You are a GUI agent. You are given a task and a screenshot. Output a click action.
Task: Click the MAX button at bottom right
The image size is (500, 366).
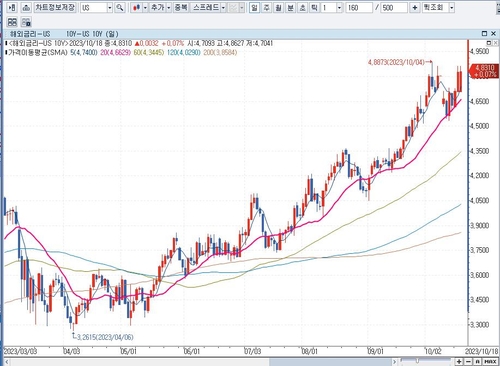pyautogui.click(x=490, y=361)
